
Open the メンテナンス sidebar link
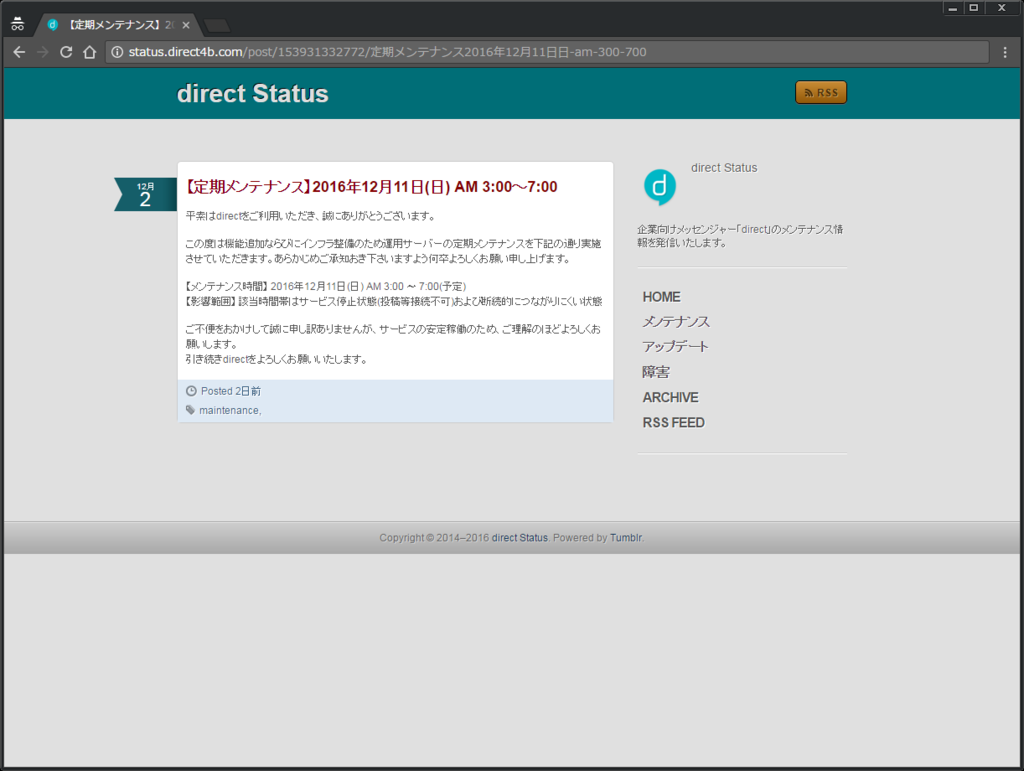(x=676, y=322)
